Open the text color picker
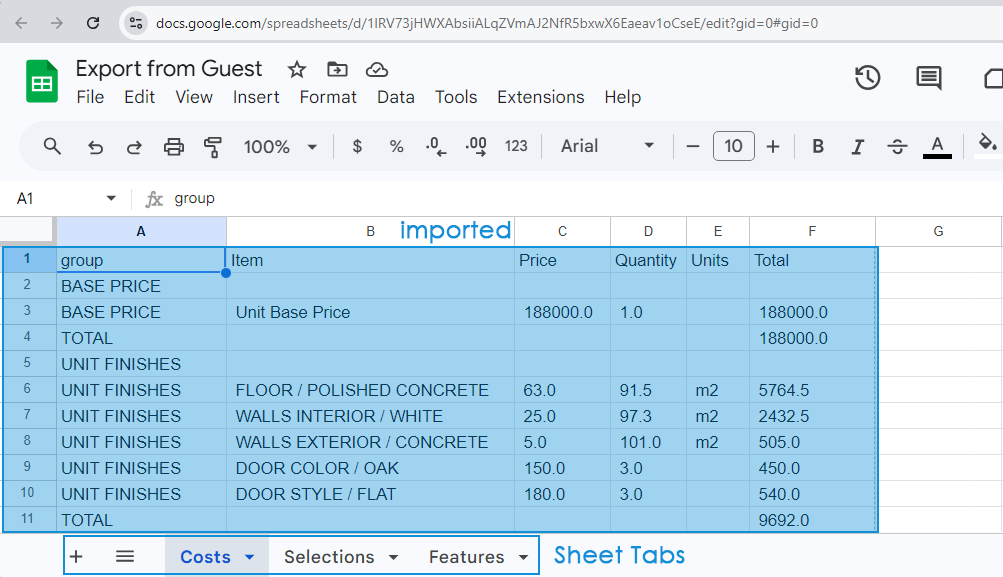The width and height of the screenshot is (1003, 577). pyautogui.click(x=937, y=147)
